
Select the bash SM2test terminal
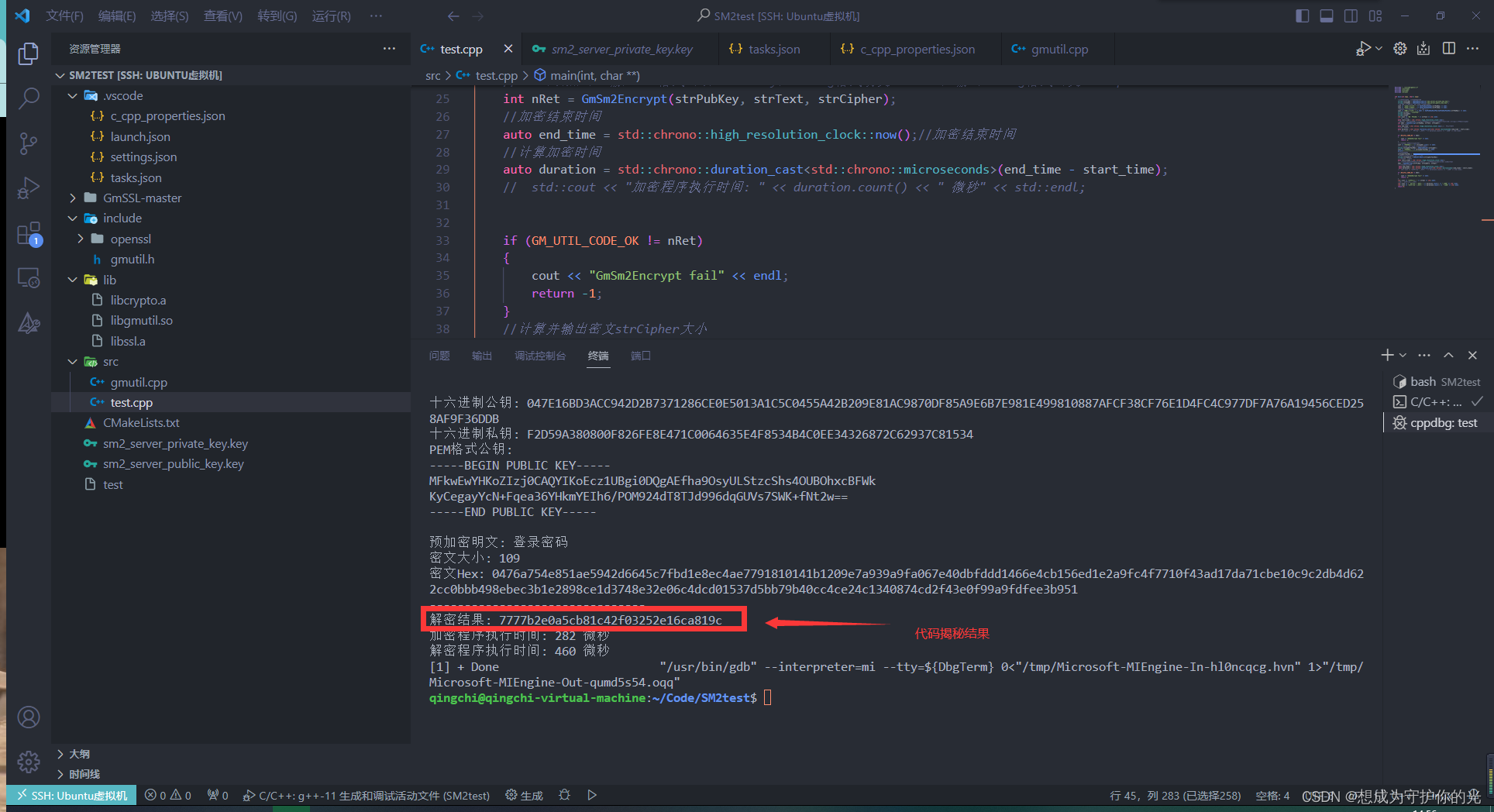(1437, 382)
